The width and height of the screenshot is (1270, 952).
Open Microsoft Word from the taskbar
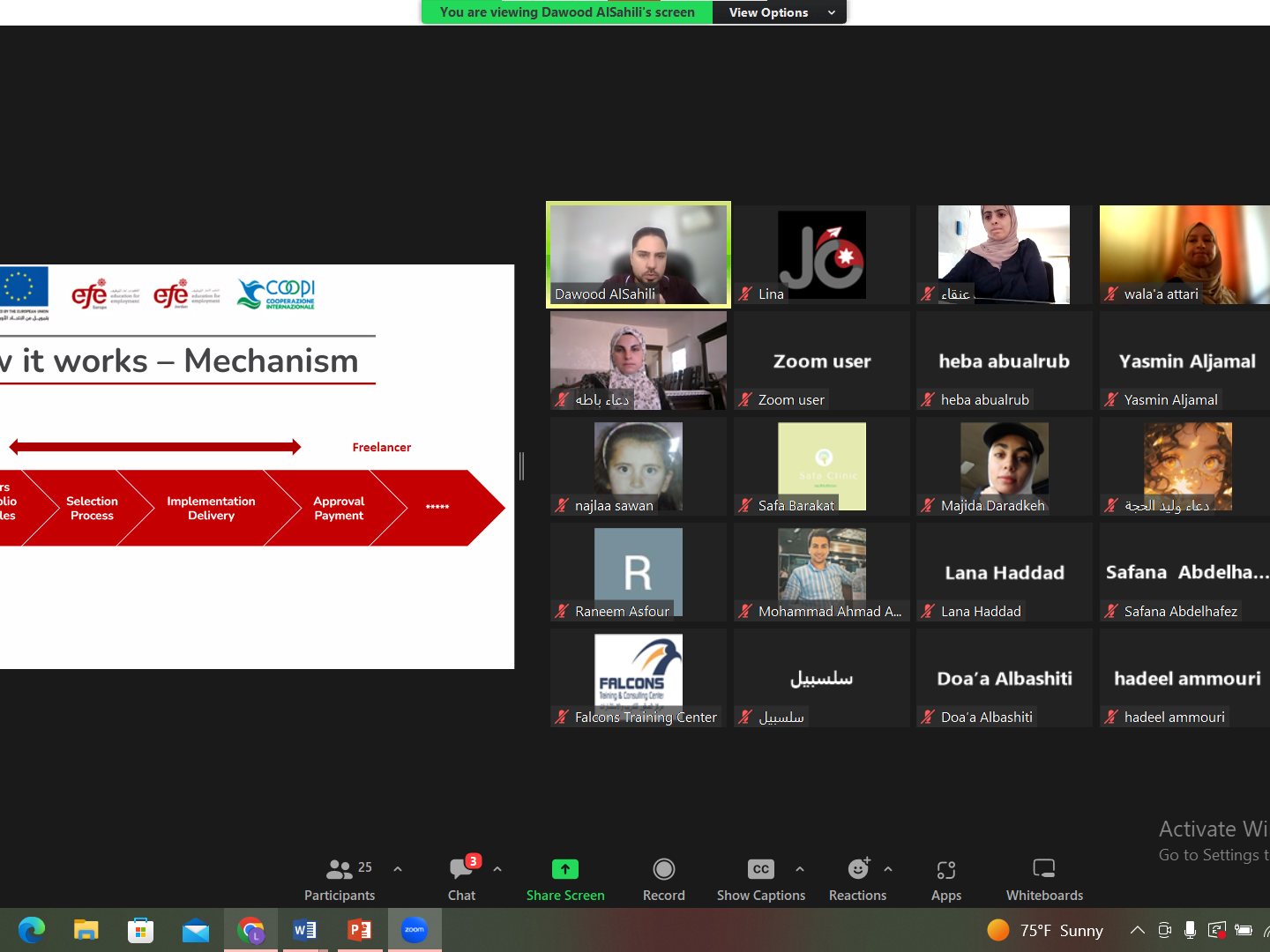coord(305,930)
